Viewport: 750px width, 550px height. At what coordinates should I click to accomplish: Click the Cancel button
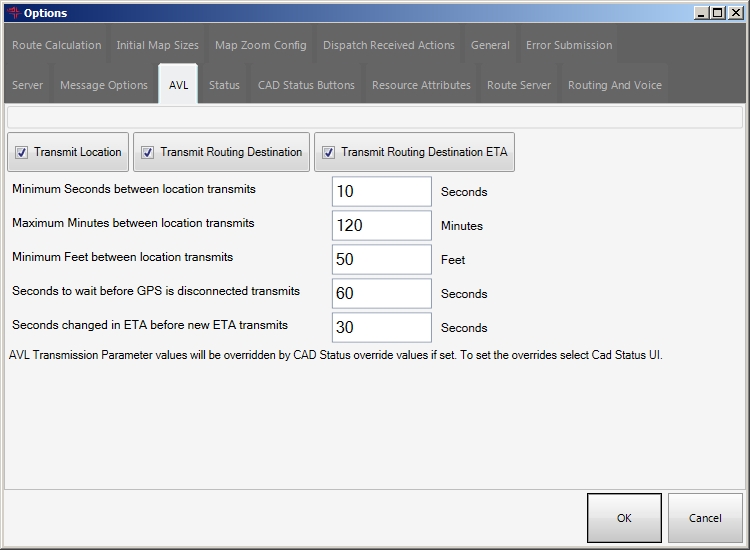click(705, 518)
